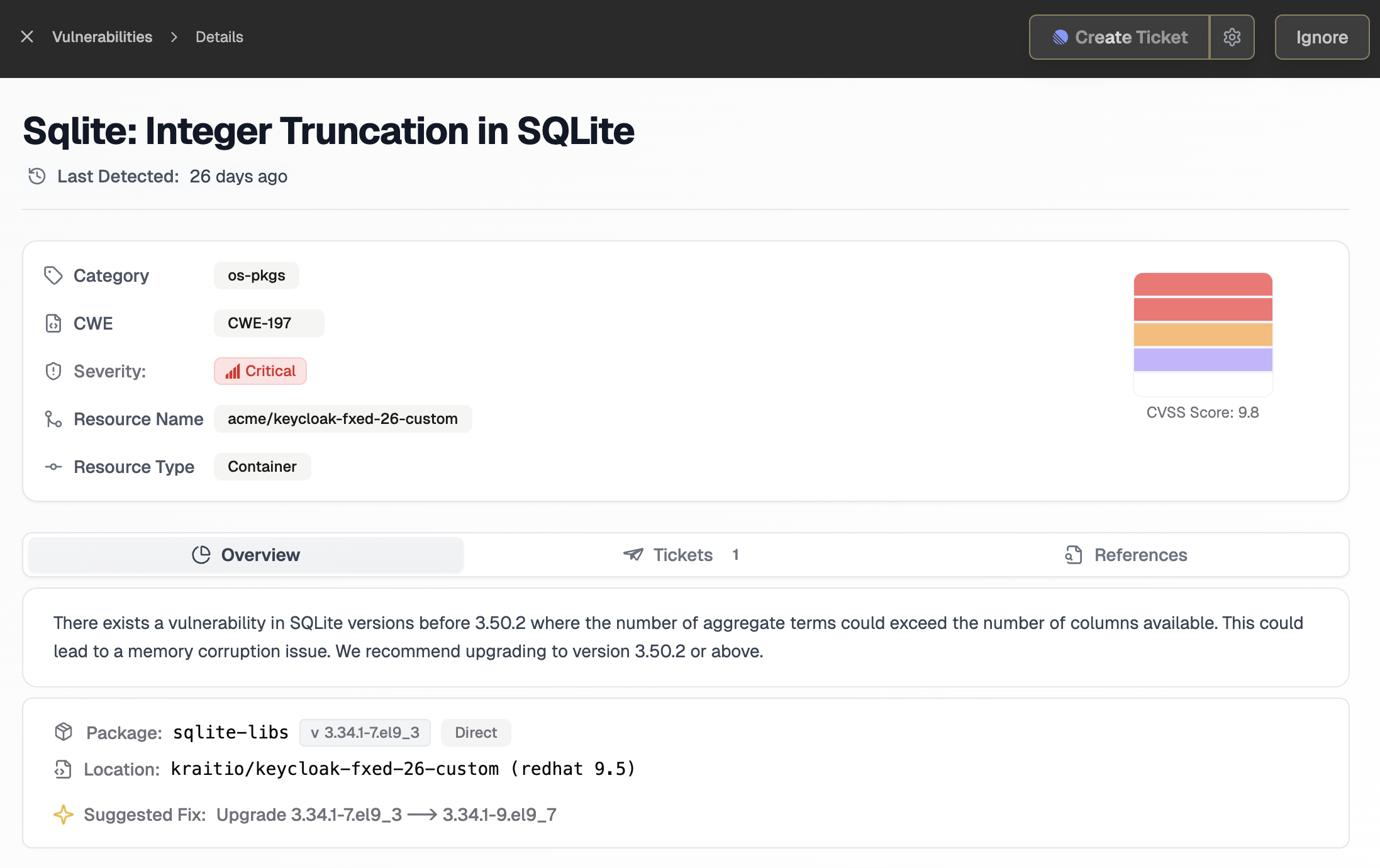Click the Last Detected clock icon
This screenshot has width=1380, height=868.
click(37, 176)
